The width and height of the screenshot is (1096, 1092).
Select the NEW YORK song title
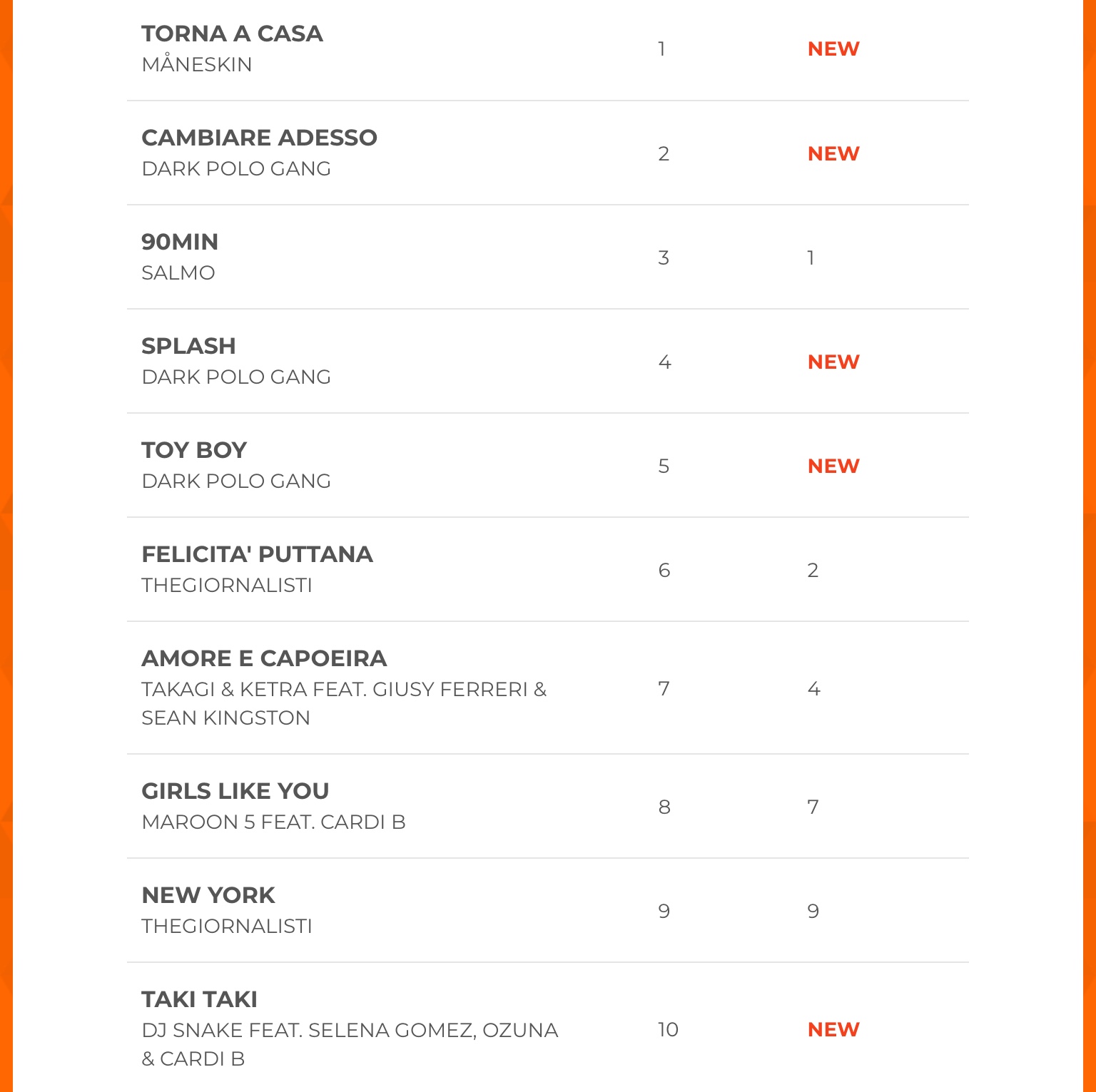208,895
